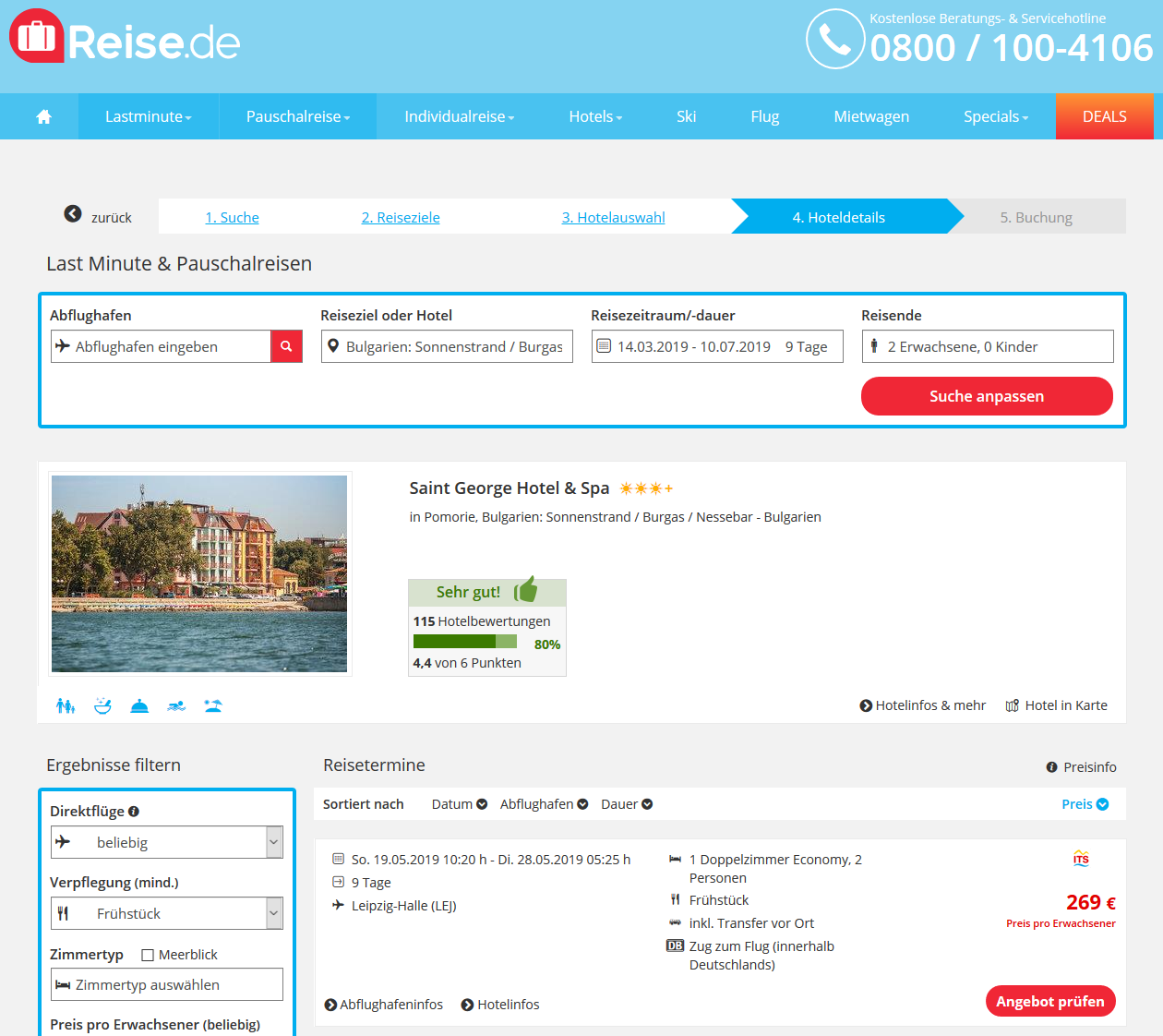Image resolution: width=1163 pixels, height=1036 pixels.
Task: Click the bed icon beside Doppelzimmer Economy
Action: coord(676,859)
